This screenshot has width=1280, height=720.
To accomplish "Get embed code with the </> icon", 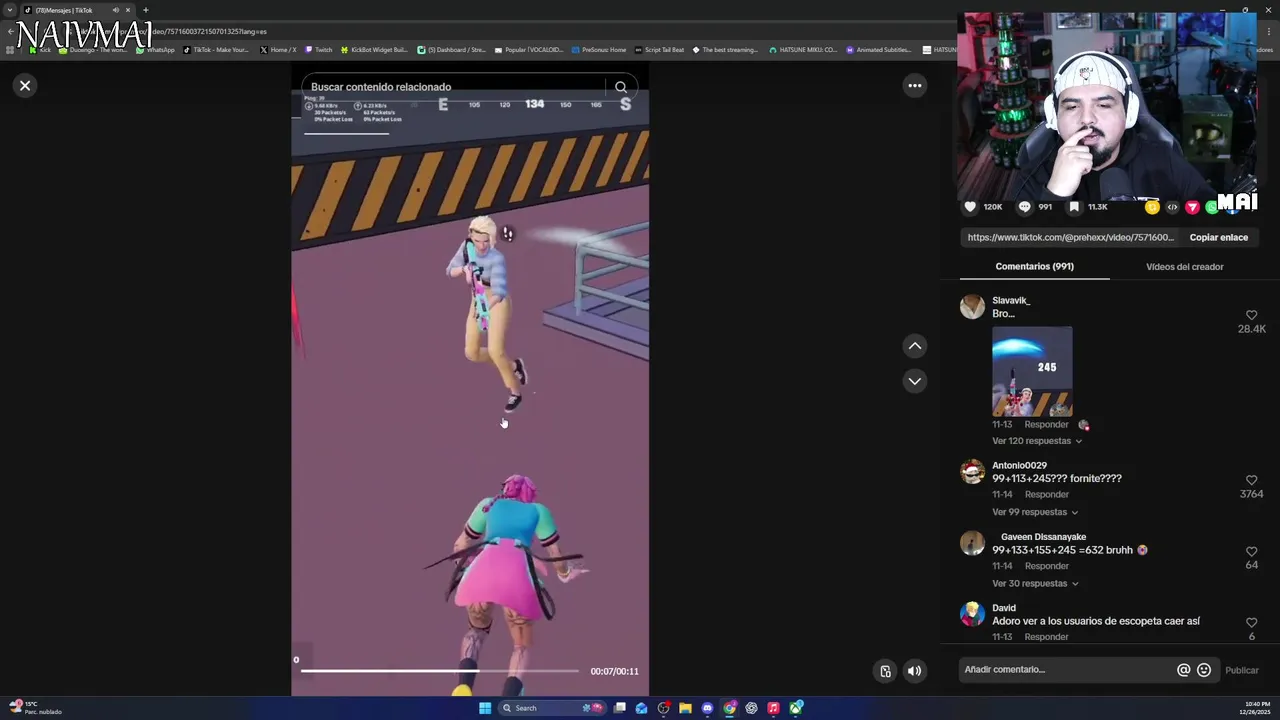I will tap(1172, 207).
